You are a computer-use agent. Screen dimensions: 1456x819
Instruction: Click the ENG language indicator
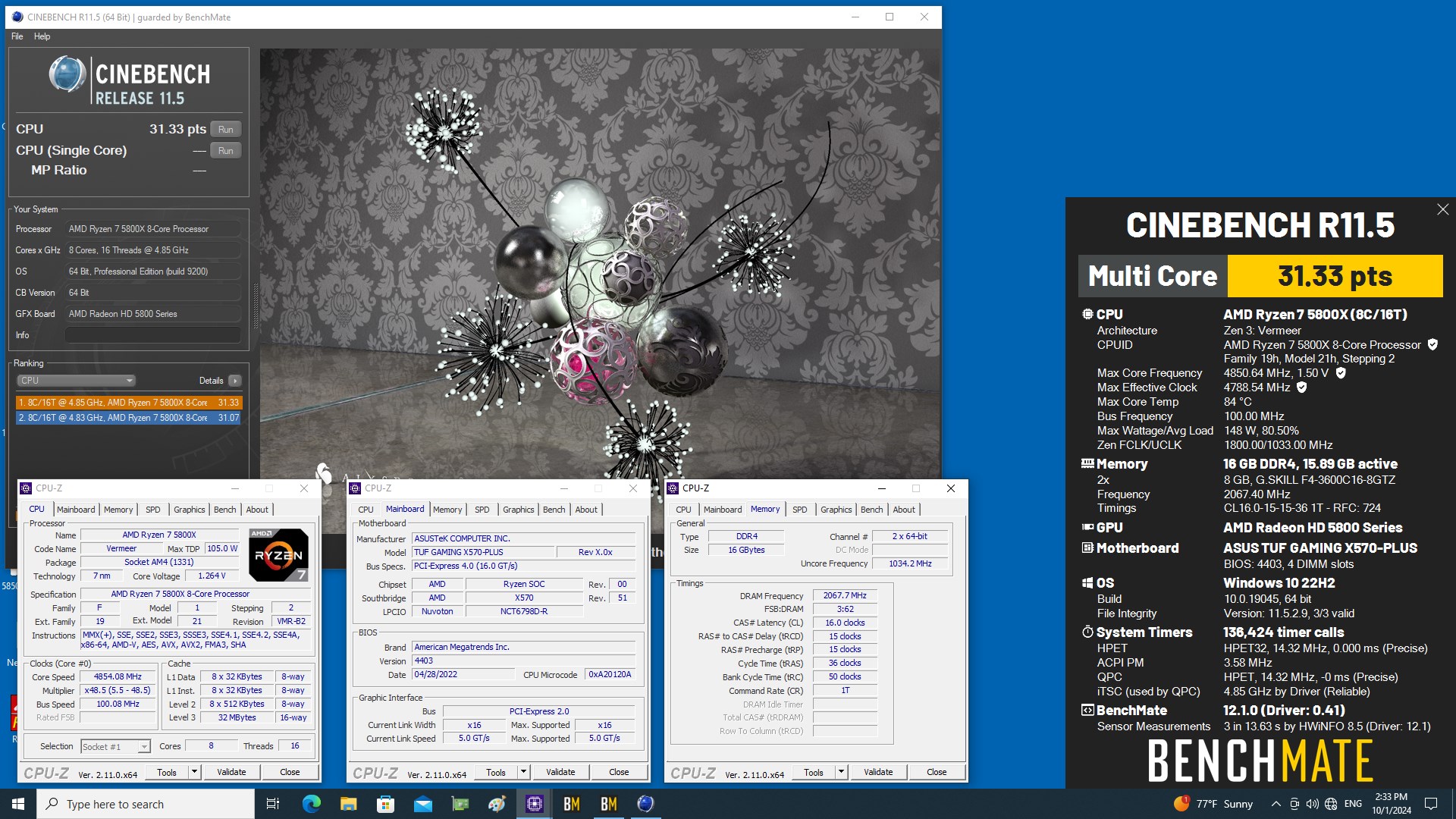point(1353,804)
